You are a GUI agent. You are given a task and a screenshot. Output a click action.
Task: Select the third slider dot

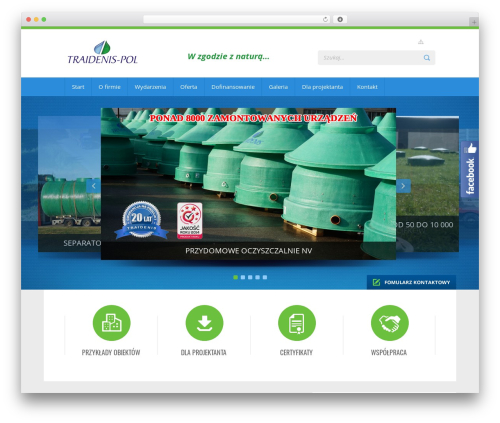pos(250,277)
